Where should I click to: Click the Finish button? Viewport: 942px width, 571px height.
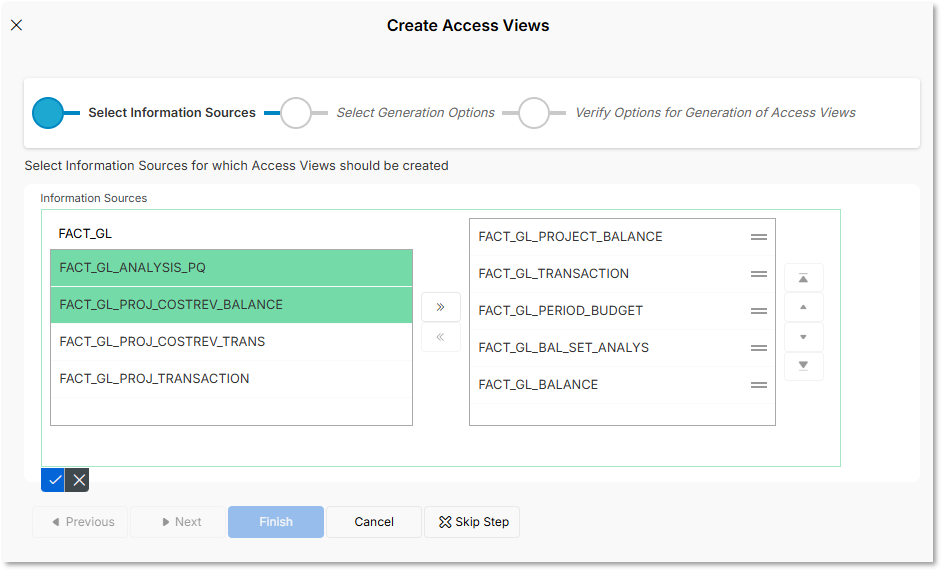click(276, 522)
